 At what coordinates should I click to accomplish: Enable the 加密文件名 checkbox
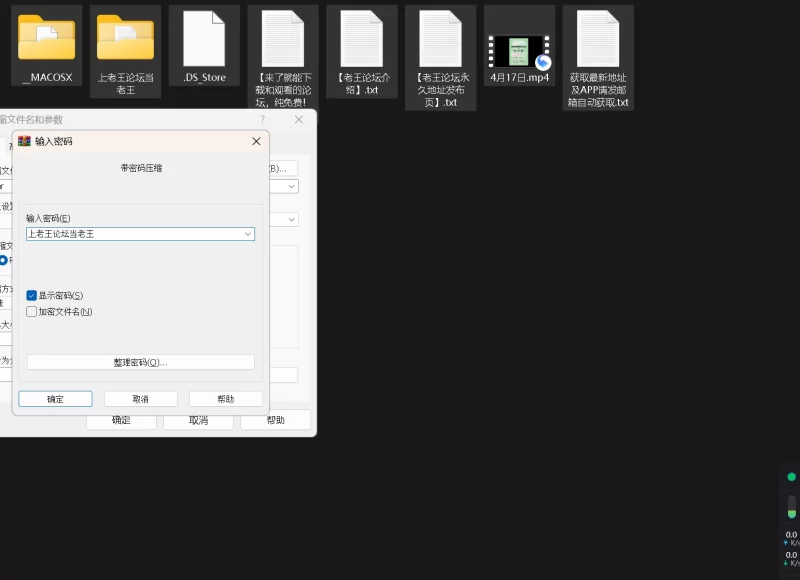[32, 312]
